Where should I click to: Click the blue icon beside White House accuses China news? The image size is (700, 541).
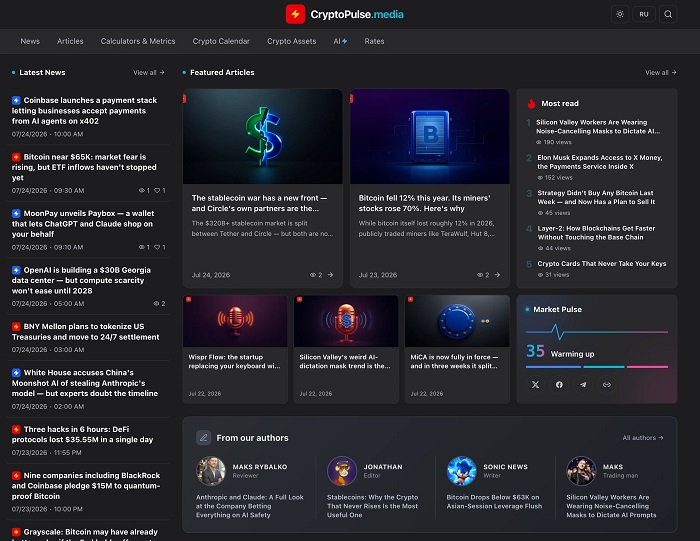(16, 373)
